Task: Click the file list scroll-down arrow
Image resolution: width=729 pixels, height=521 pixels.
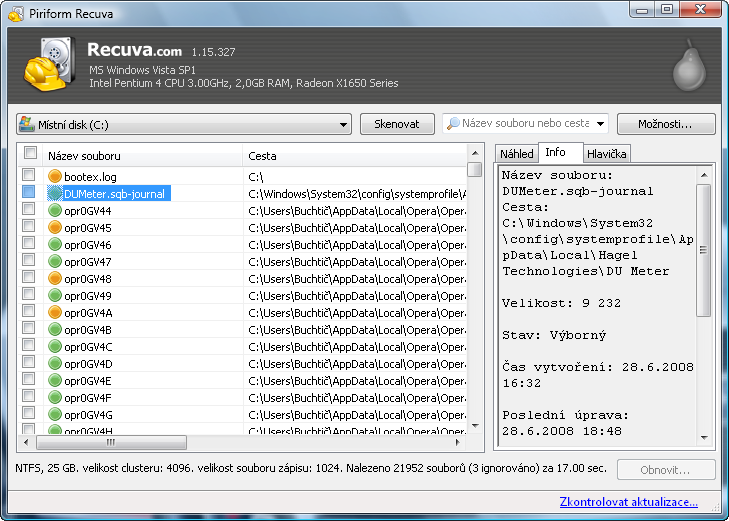Action: click(x=475, y=426)
